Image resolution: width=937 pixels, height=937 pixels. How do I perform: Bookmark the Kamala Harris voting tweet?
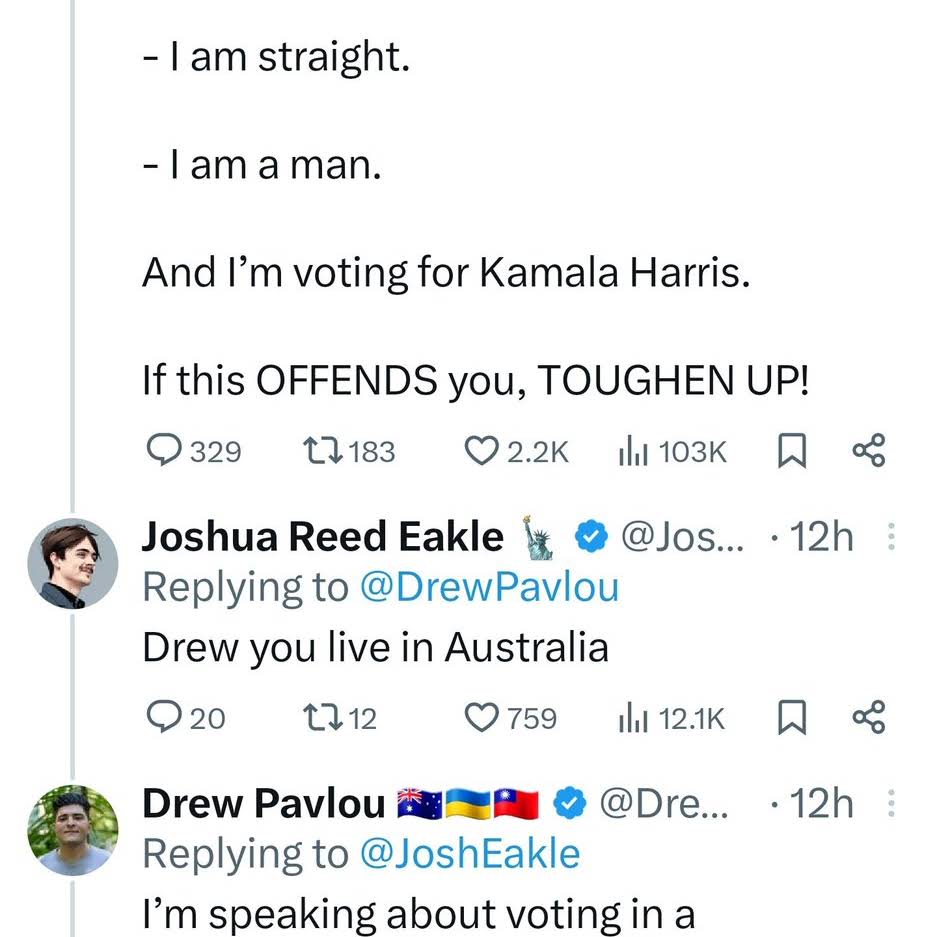(792, 452)
